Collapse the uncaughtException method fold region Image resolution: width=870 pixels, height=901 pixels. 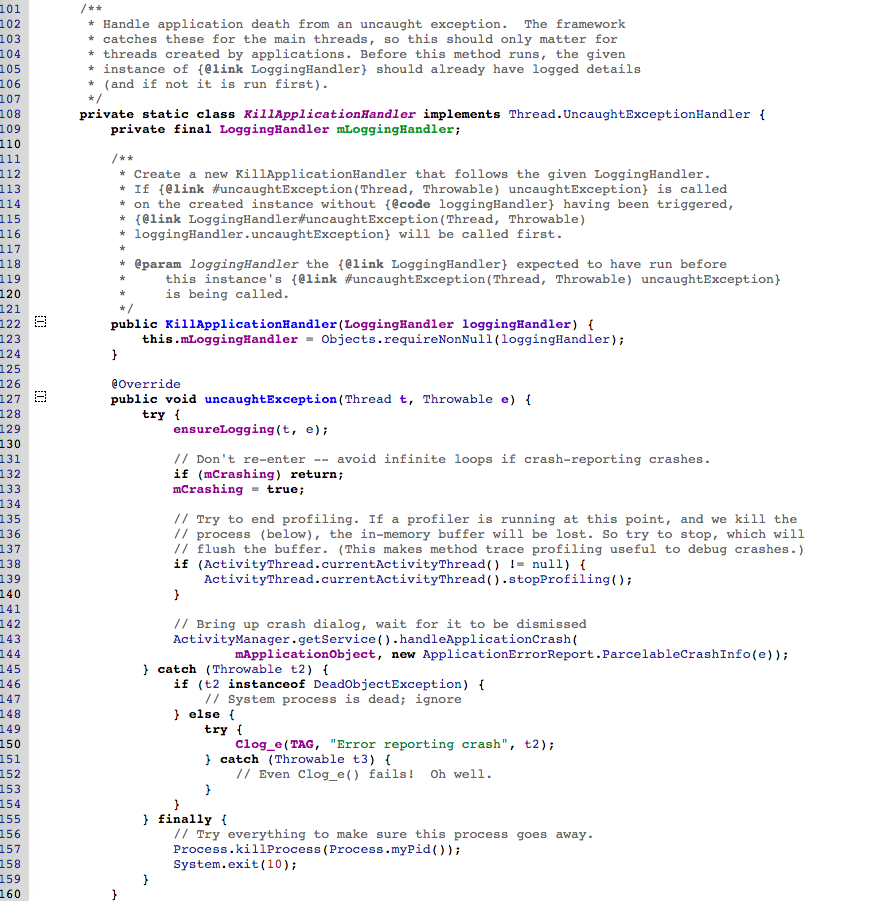39,398
